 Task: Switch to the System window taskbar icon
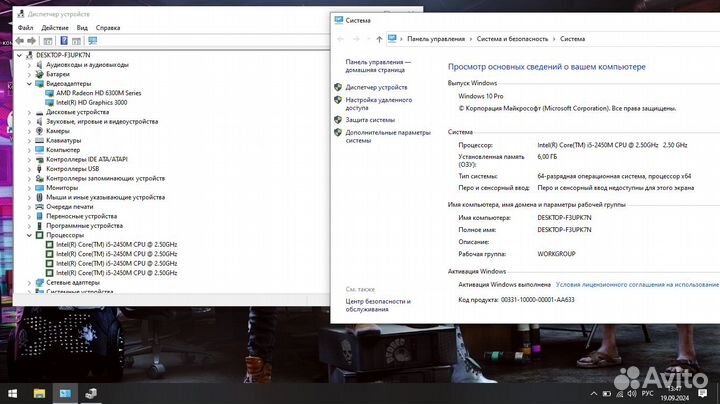65,393
